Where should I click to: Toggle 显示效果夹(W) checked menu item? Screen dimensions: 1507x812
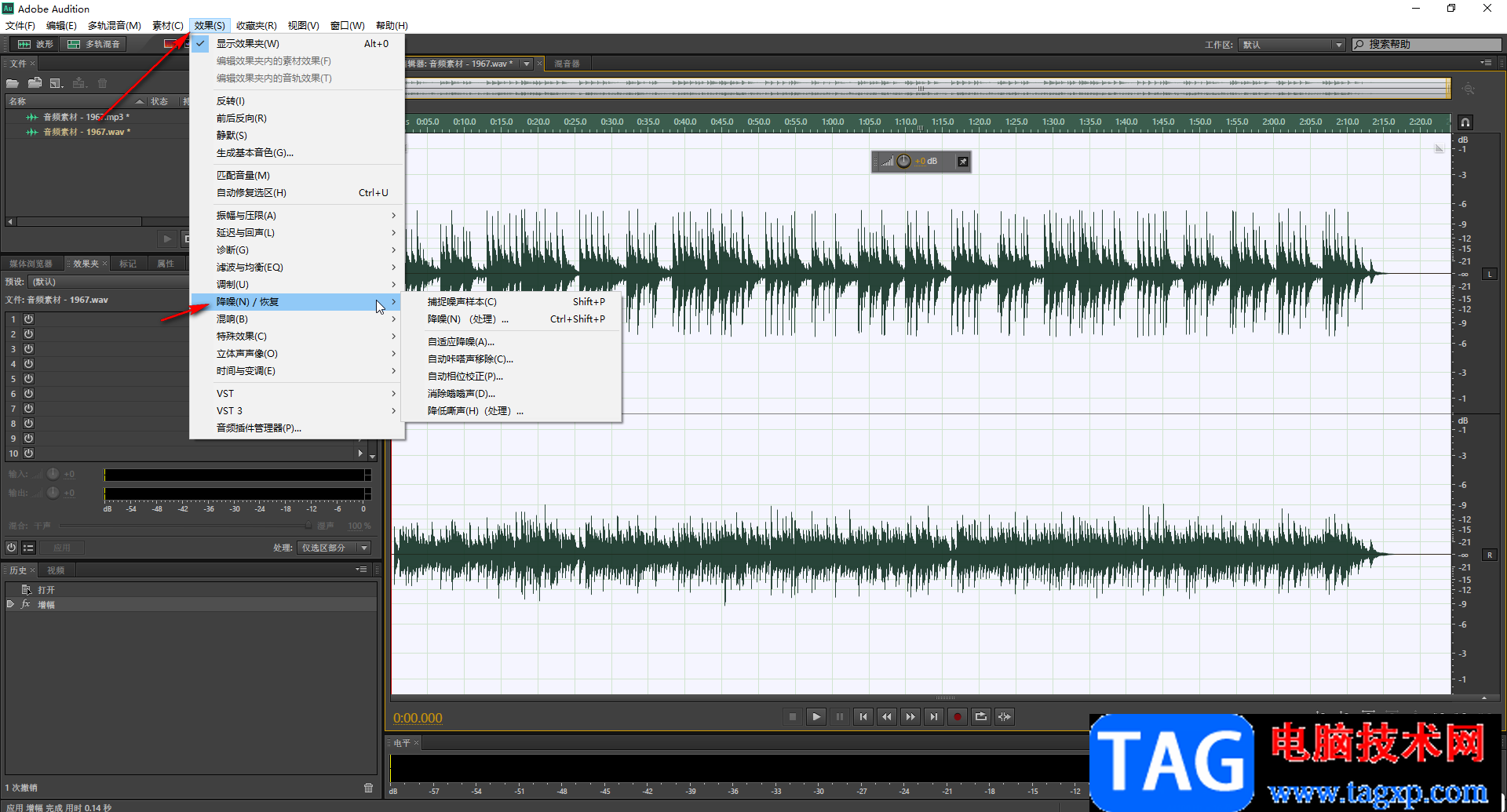click(x=297, y=44)
